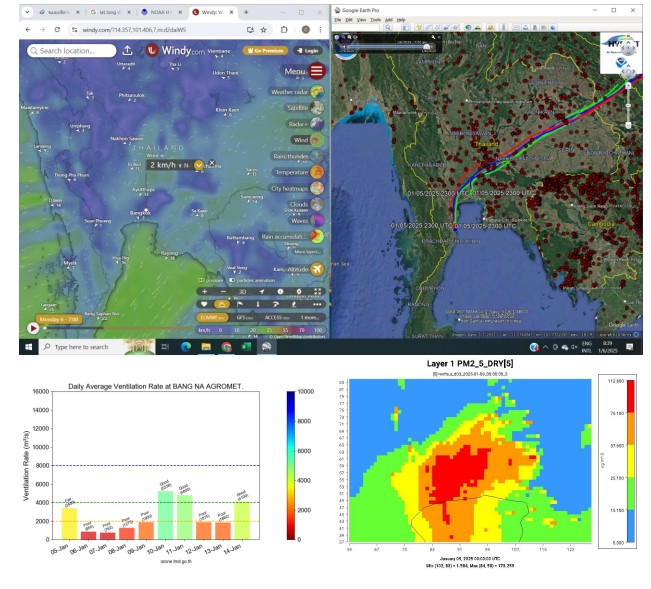Open Windy's red hamburger Menu
The image size is (651, 589).
coord(317,71)
